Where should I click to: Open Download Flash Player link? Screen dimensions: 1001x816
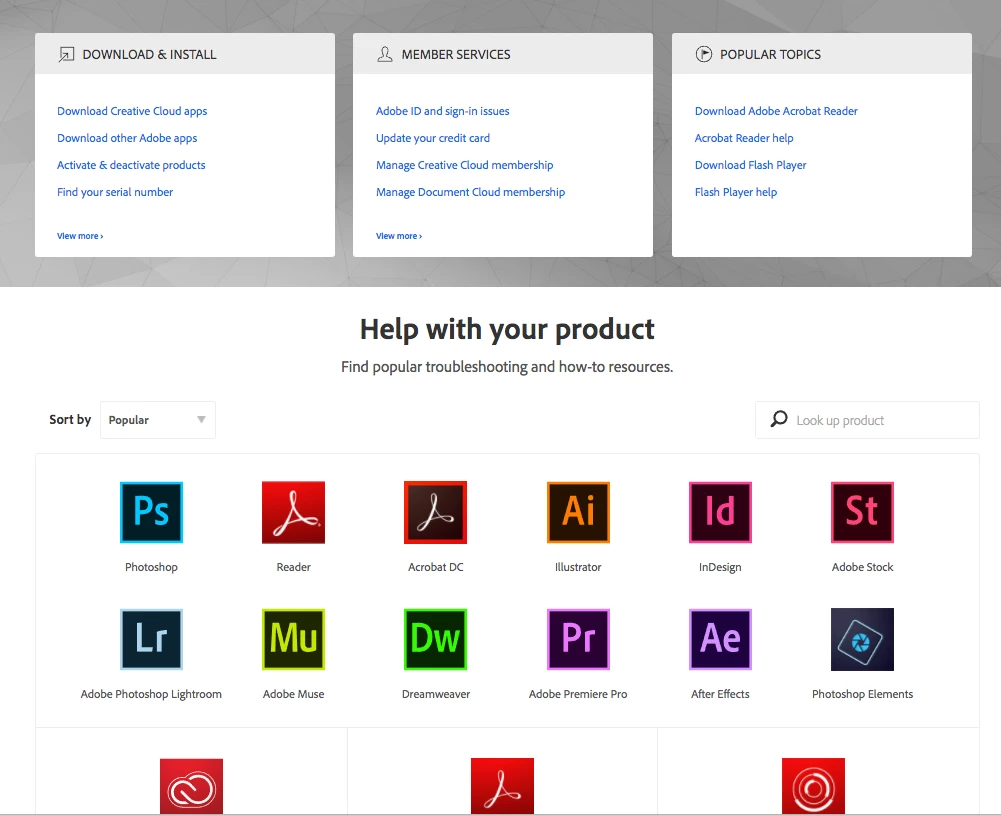751,165
